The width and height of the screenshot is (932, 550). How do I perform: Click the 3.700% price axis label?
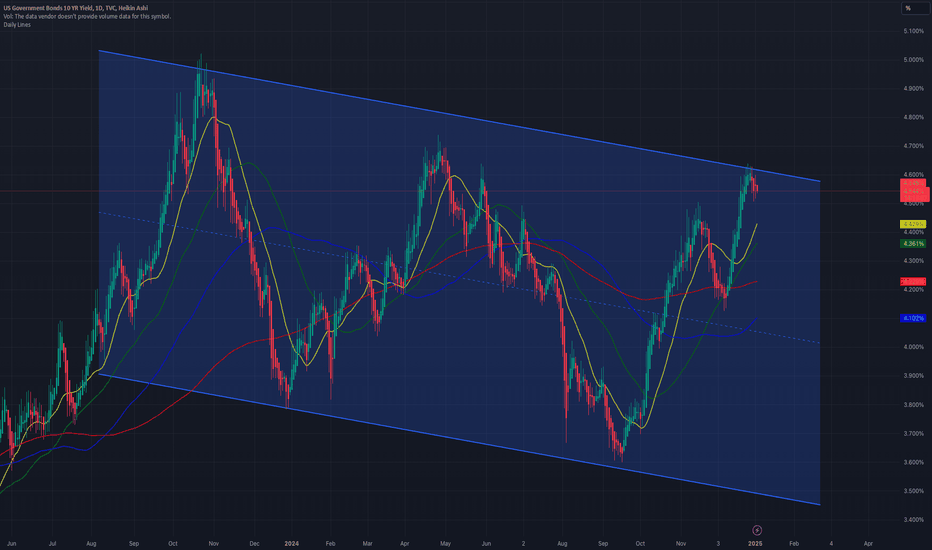913,433
